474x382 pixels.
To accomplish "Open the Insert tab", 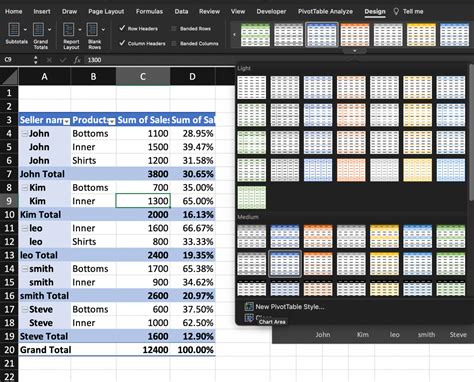I will click(42, 11).
